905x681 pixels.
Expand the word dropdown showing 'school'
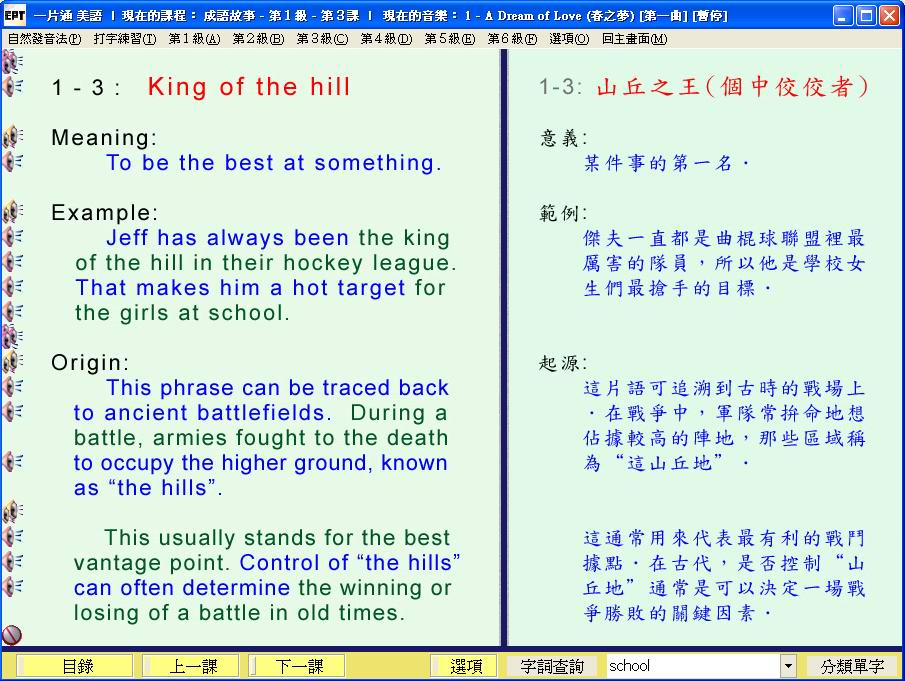[x=788, y=666]
